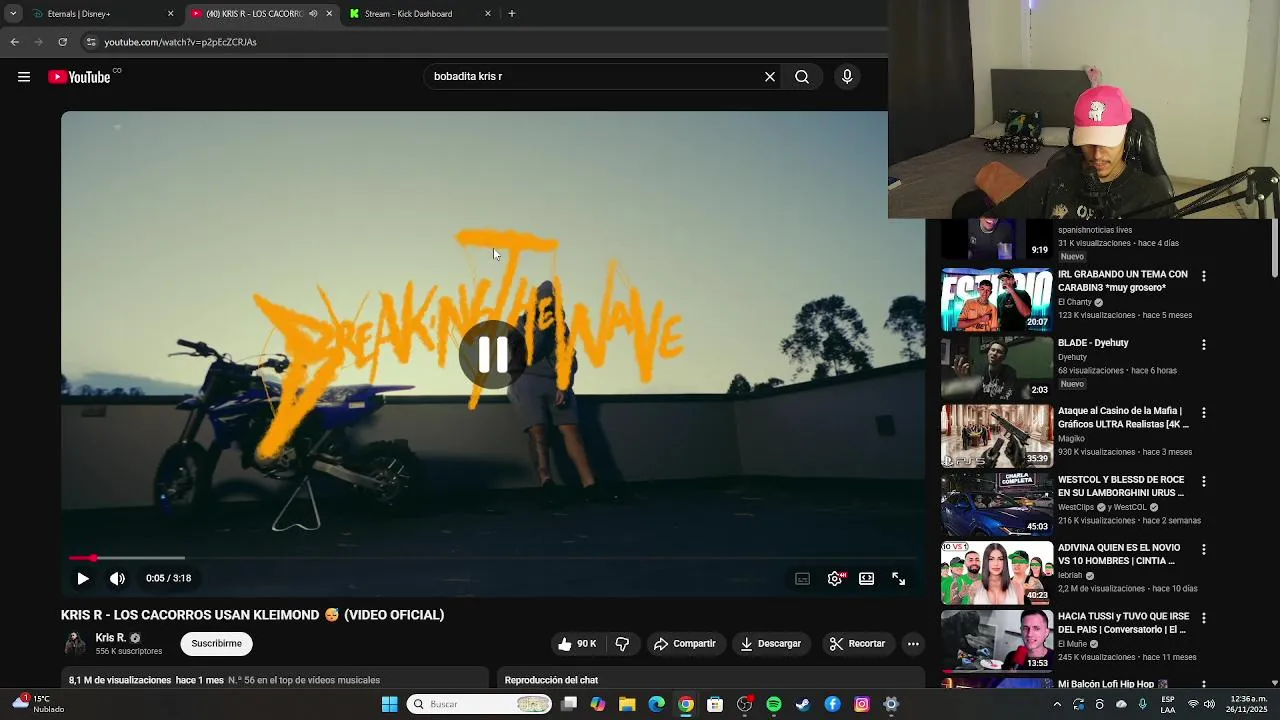Viewport: 1280px width, 720px height.
Task: Submit search with the magnifier icon
Action: (x=802, y=77)
